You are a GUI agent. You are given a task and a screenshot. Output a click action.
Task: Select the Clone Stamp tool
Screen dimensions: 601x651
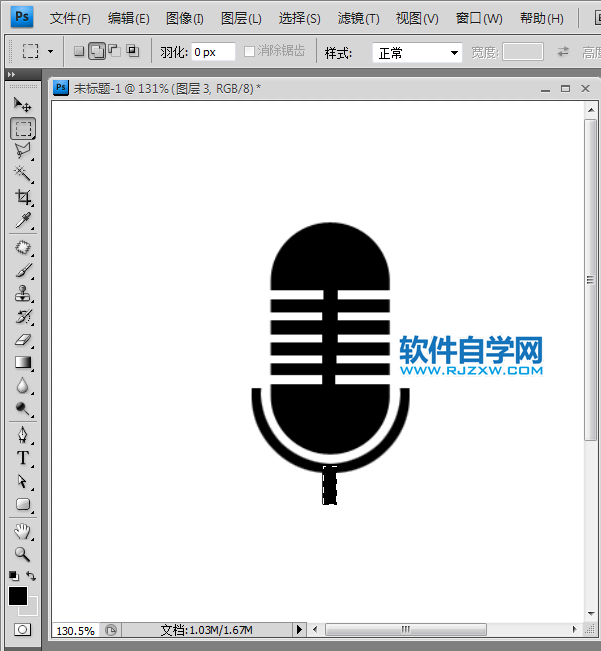(x=22, y=293)
